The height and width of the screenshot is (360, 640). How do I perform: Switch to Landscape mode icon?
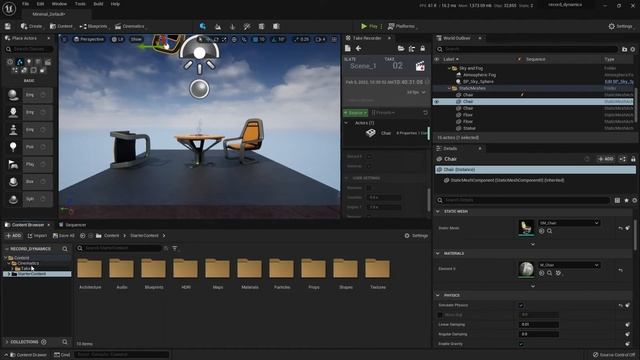click(218, 26)
